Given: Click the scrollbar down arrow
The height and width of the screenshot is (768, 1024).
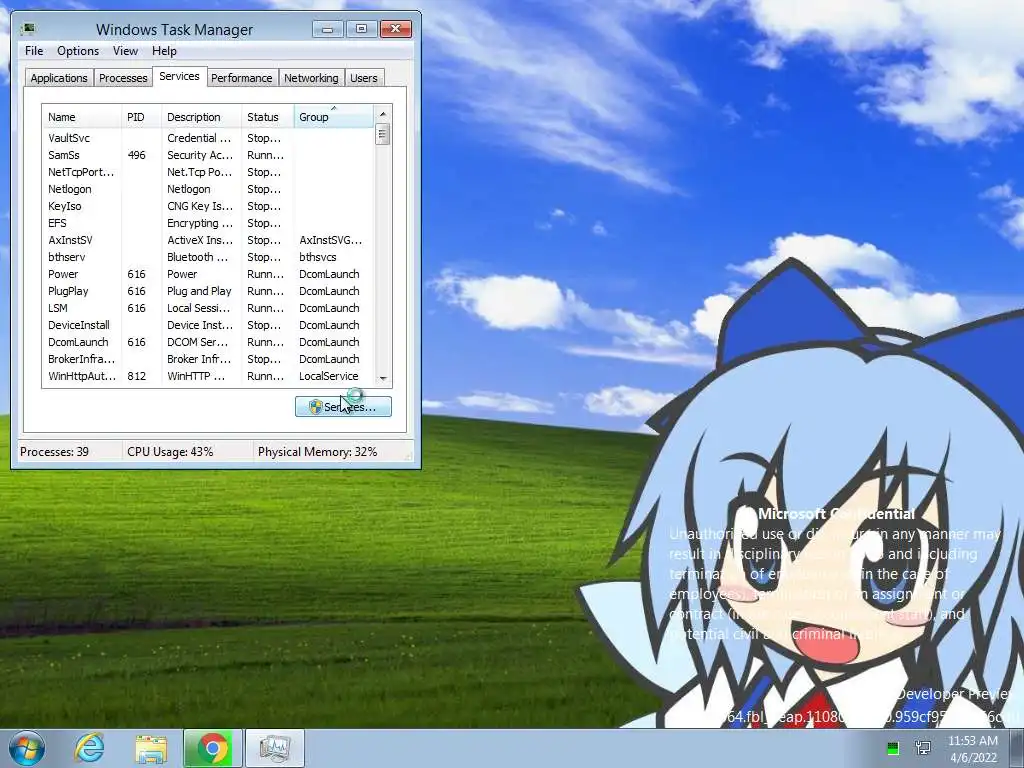Looking at the screenshot, I should click(383, 379).
